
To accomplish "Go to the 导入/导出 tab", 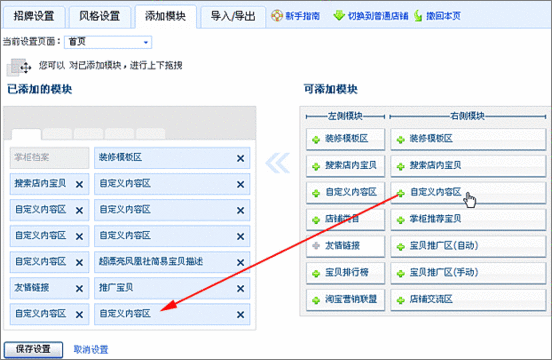I will [x=233, y=17].
